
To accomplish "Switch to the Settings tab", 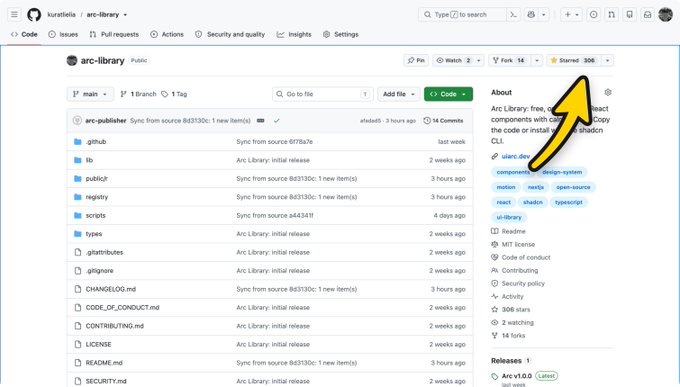I will (x=341, y=34).
